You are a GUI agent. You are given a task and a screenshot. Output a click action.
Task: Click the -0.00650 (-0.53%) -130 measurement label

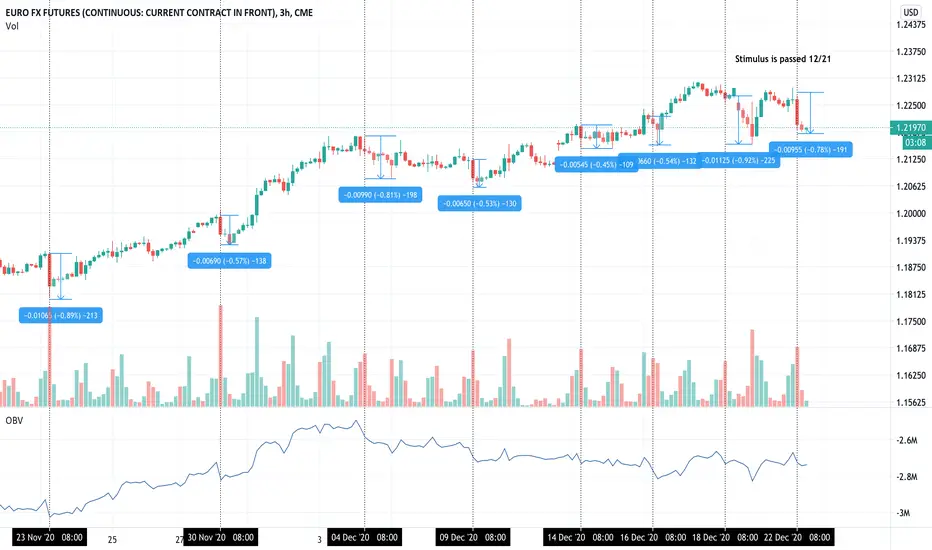point(480,203)
